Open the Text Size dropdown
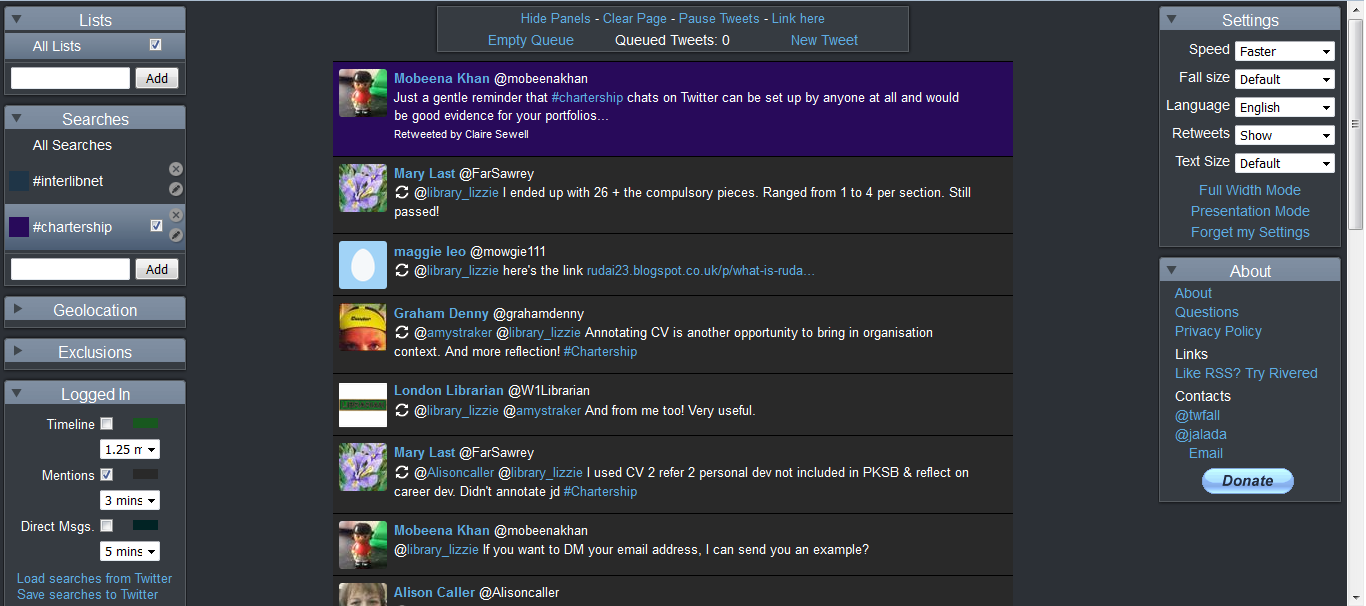Viewport: 1366px width, 606px height. click(1285, 163)
